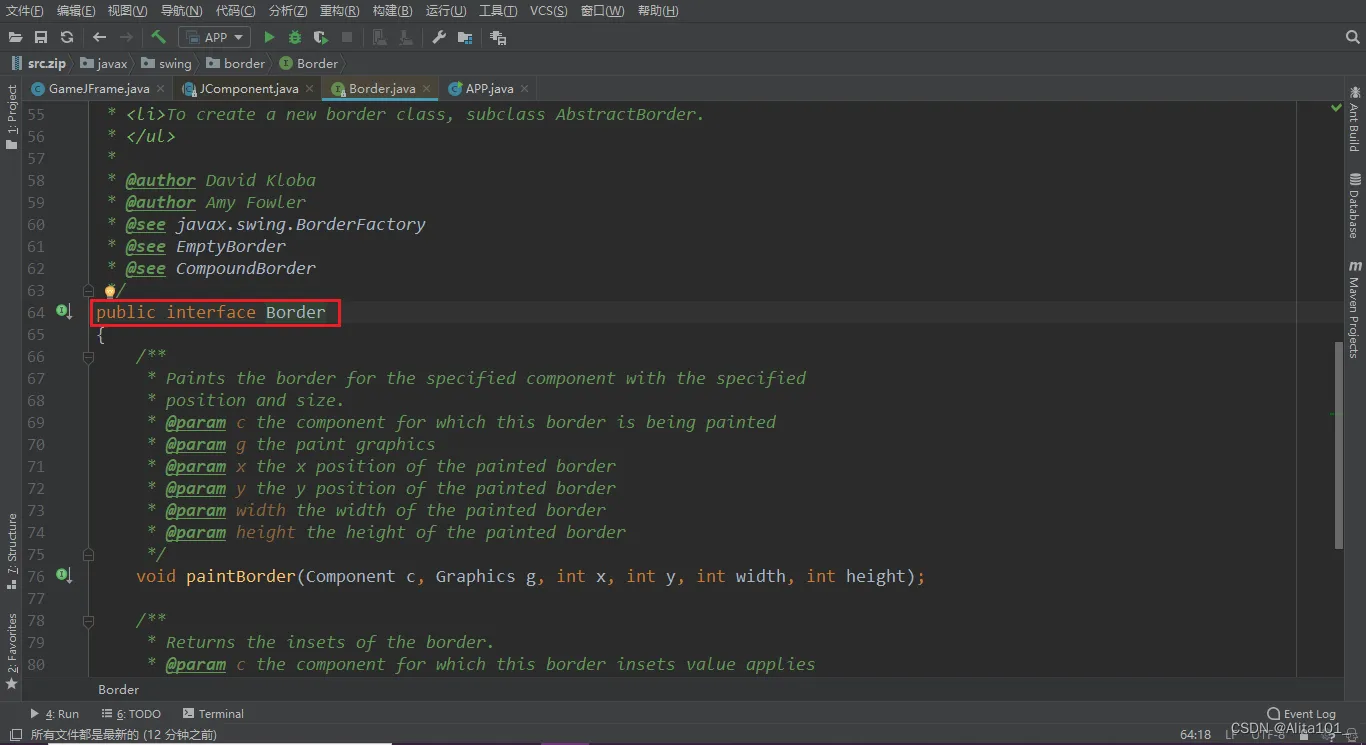Open the 2: Favorites tool window

click(x=12, y=651)
